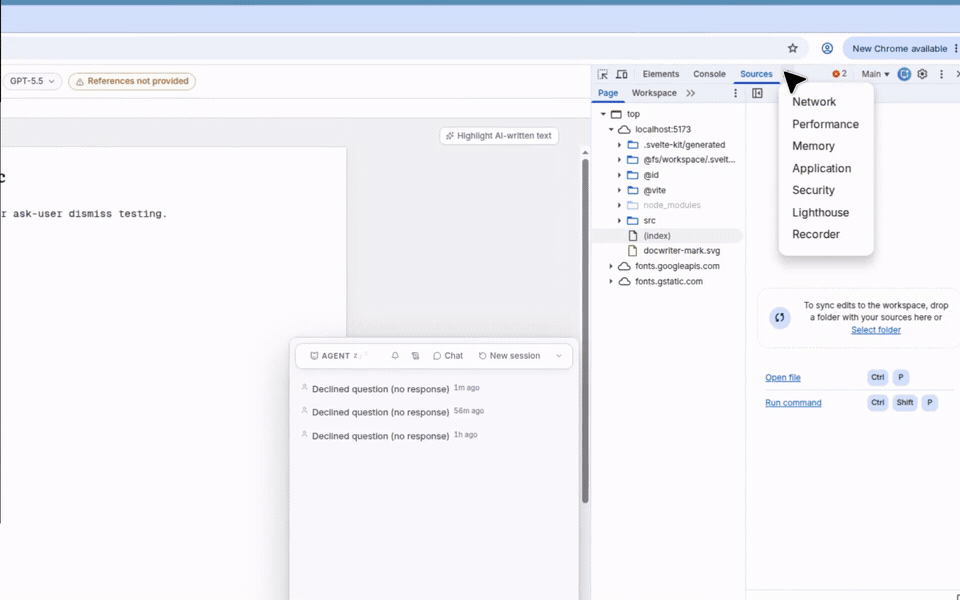Choose Application from the overflow menu

coord(821,168)
